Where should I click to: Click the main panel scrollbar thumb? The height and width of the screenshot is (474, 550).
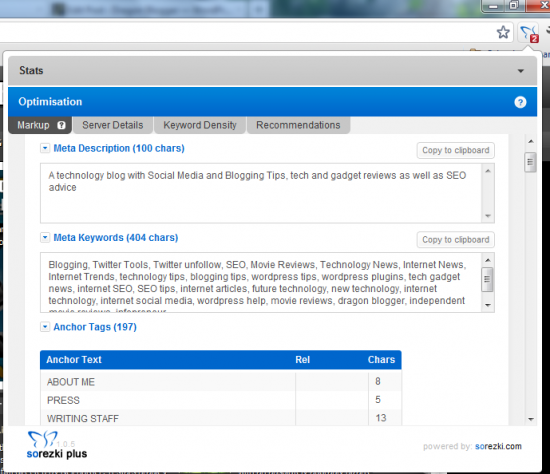point(530,162)
